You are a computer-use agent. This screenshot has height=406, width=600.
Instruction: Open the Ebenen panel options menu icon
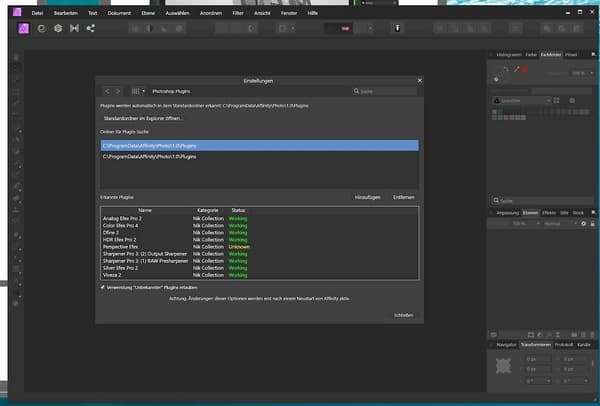tap(593, 212)
